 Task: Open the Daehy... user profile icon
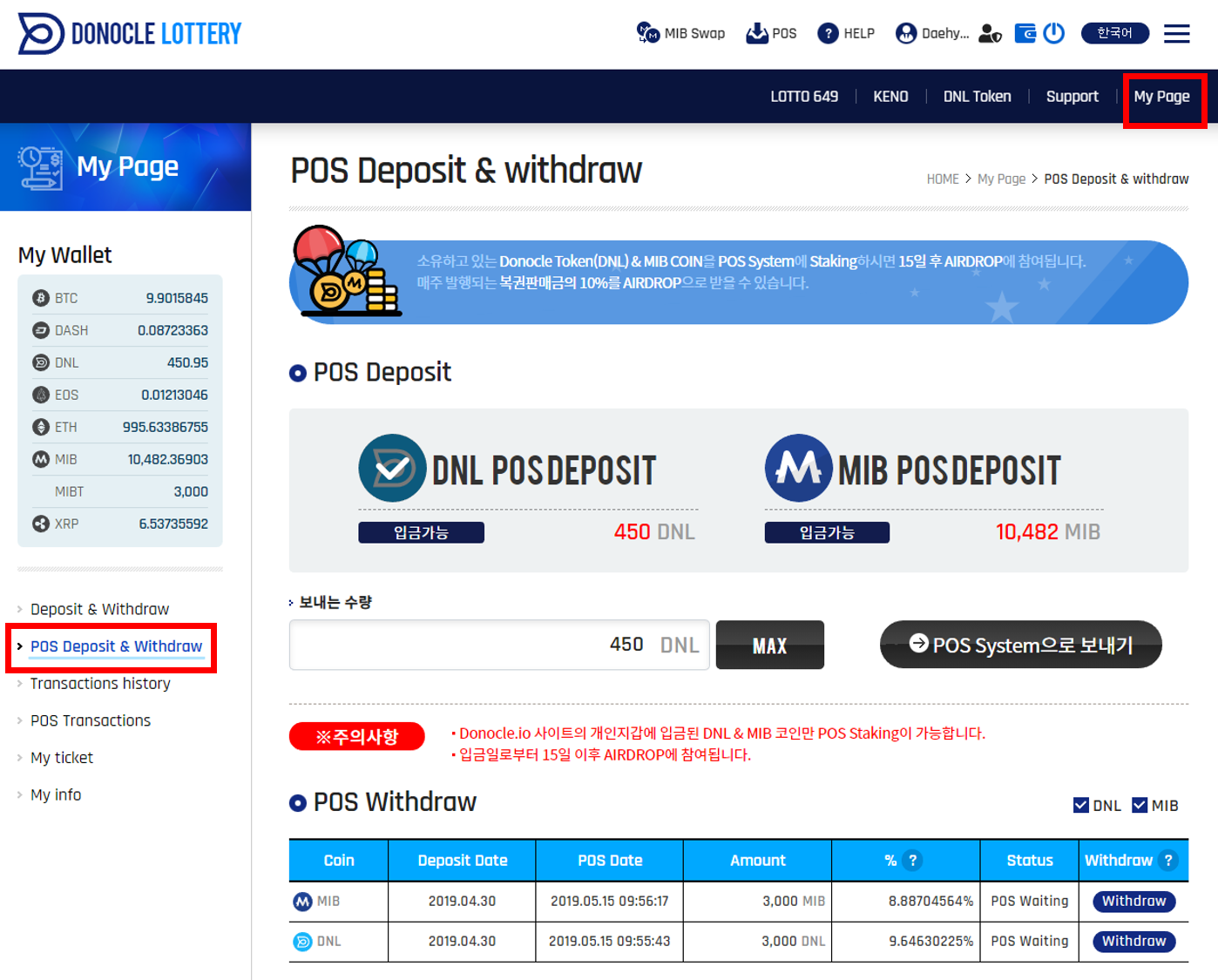[x=906, y=33]
